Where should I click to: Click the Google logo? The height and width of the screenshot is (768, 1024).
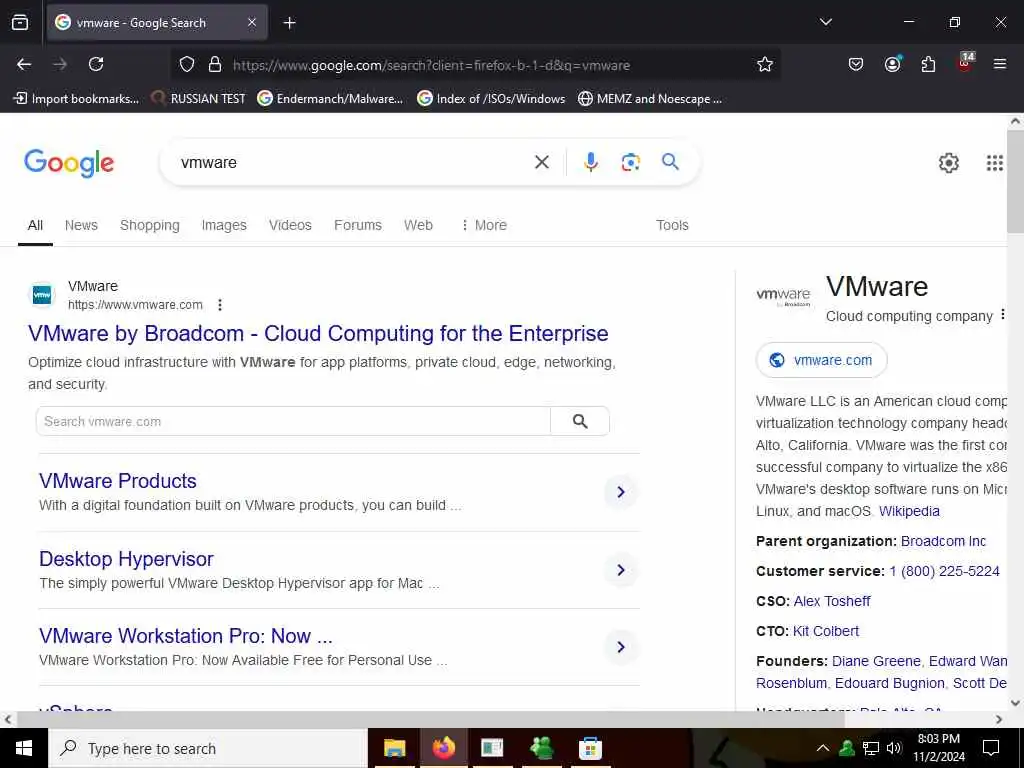(69, 163)
